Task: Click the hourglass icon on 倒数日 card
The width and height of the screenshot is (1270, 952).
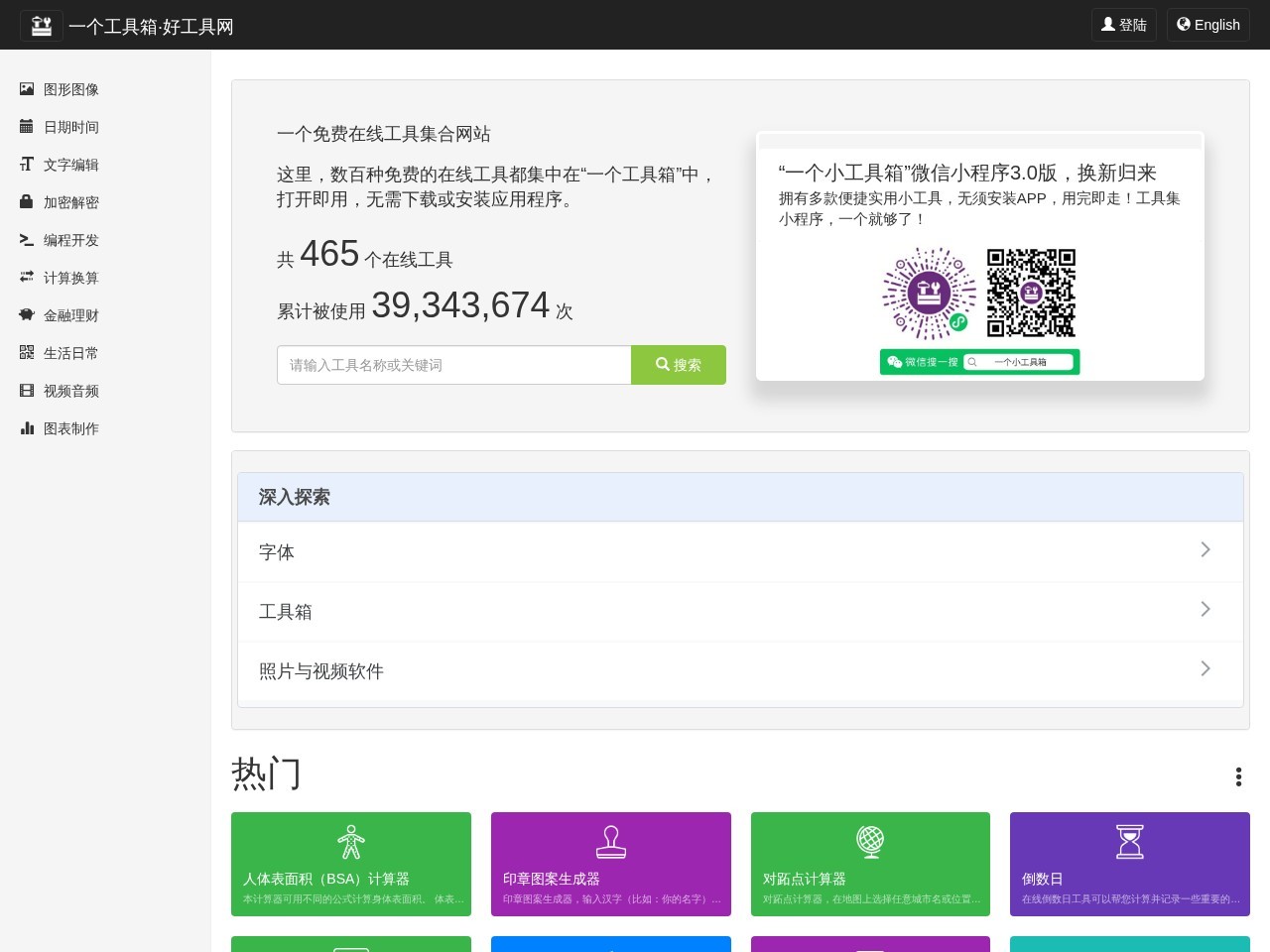Action: coord(1130,841)
